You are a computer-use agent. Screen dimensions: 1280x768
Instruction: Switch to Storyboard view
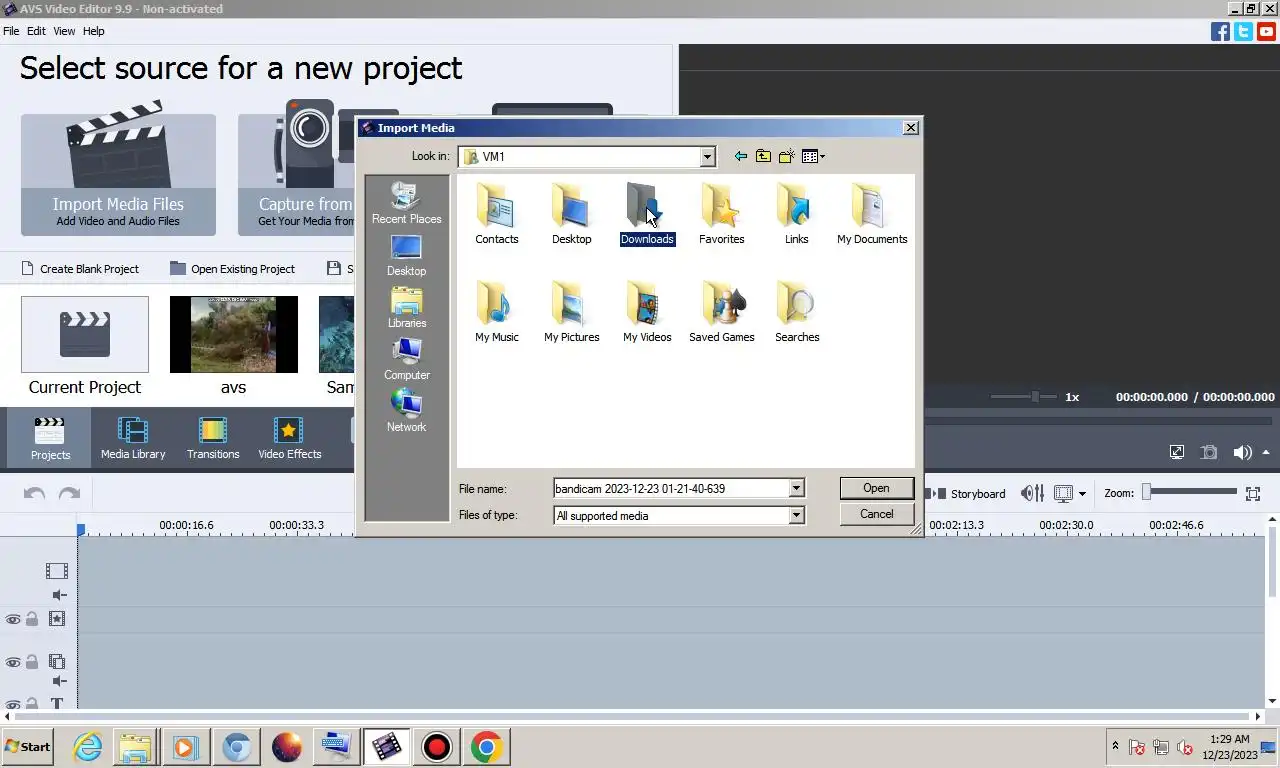(x=967, y=493)
